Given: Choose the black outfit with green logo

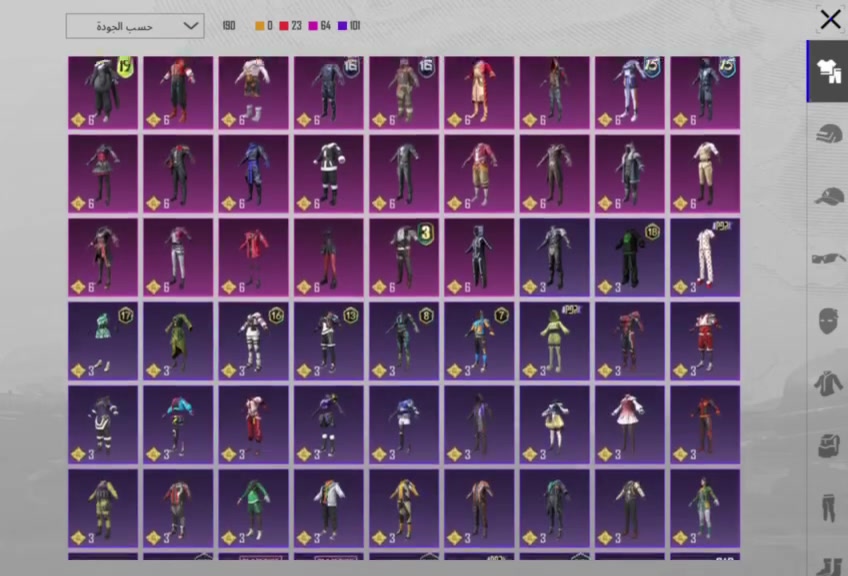Looking at the screenshot, I should (630, 257).
